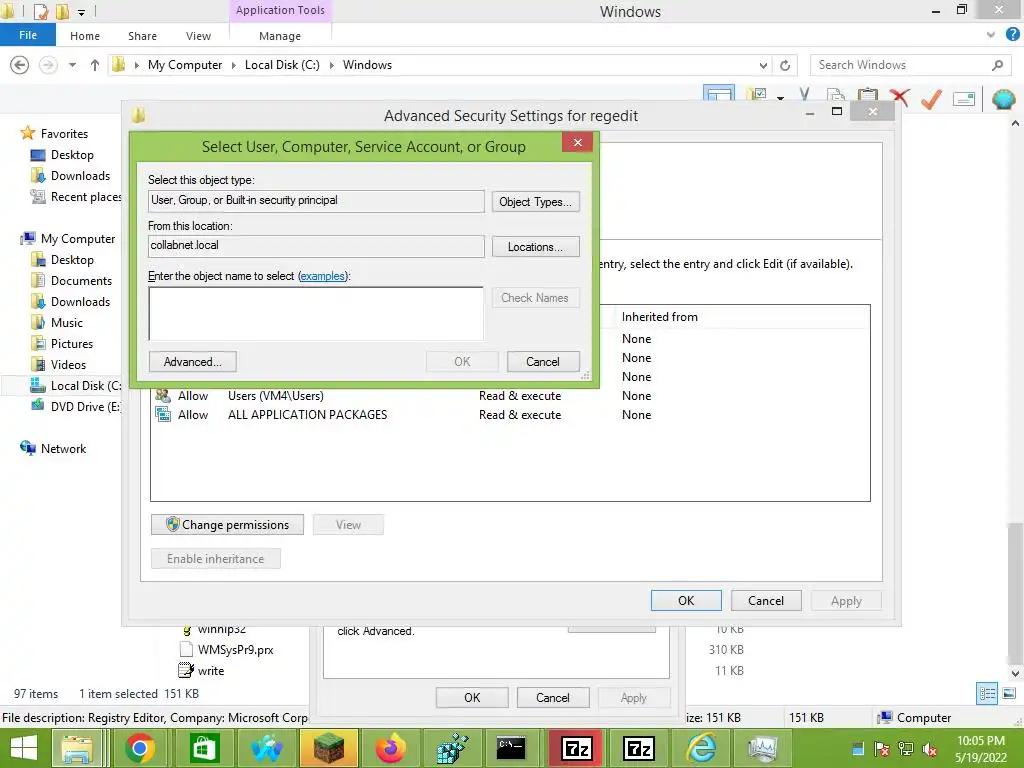The image size is (1024, 768).
Task: Open Explorer help question mark icon
Action: point(1012,35)
